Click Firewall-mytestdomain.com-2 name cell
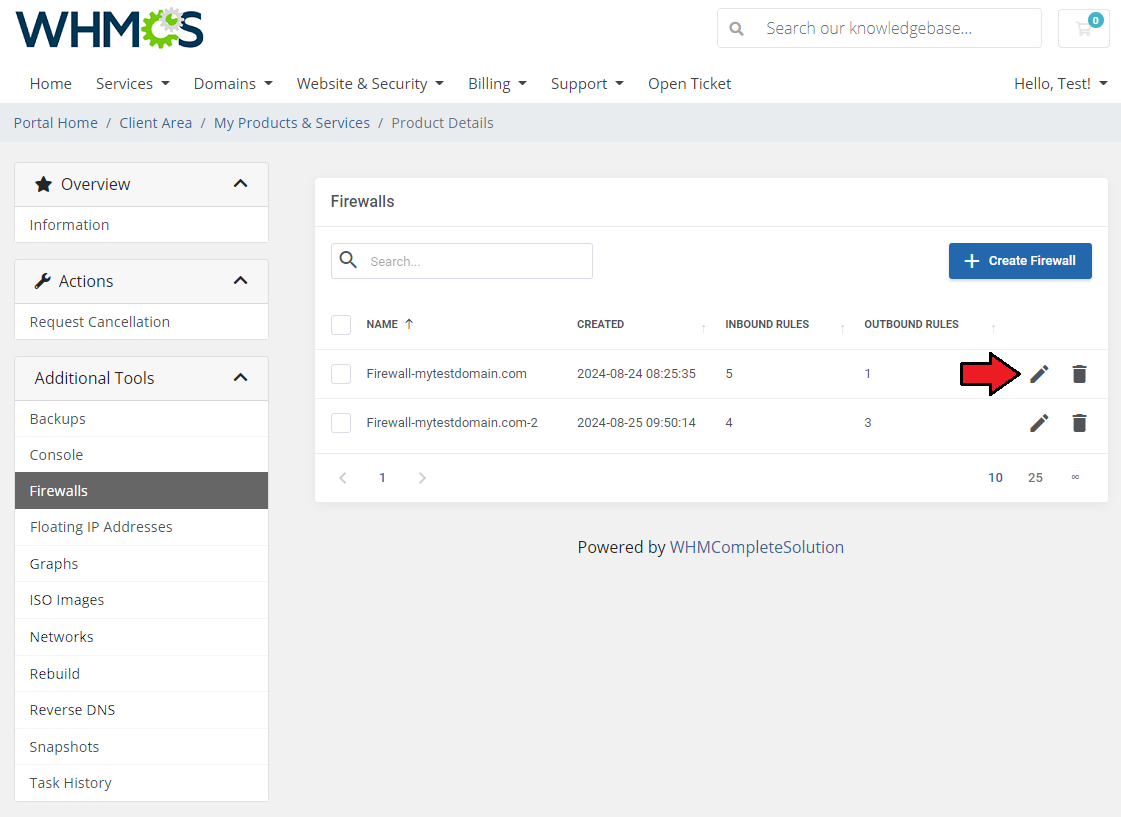The width and height of the screenshot is (1121, 817). pyautogui.click(x=452, y=422)
